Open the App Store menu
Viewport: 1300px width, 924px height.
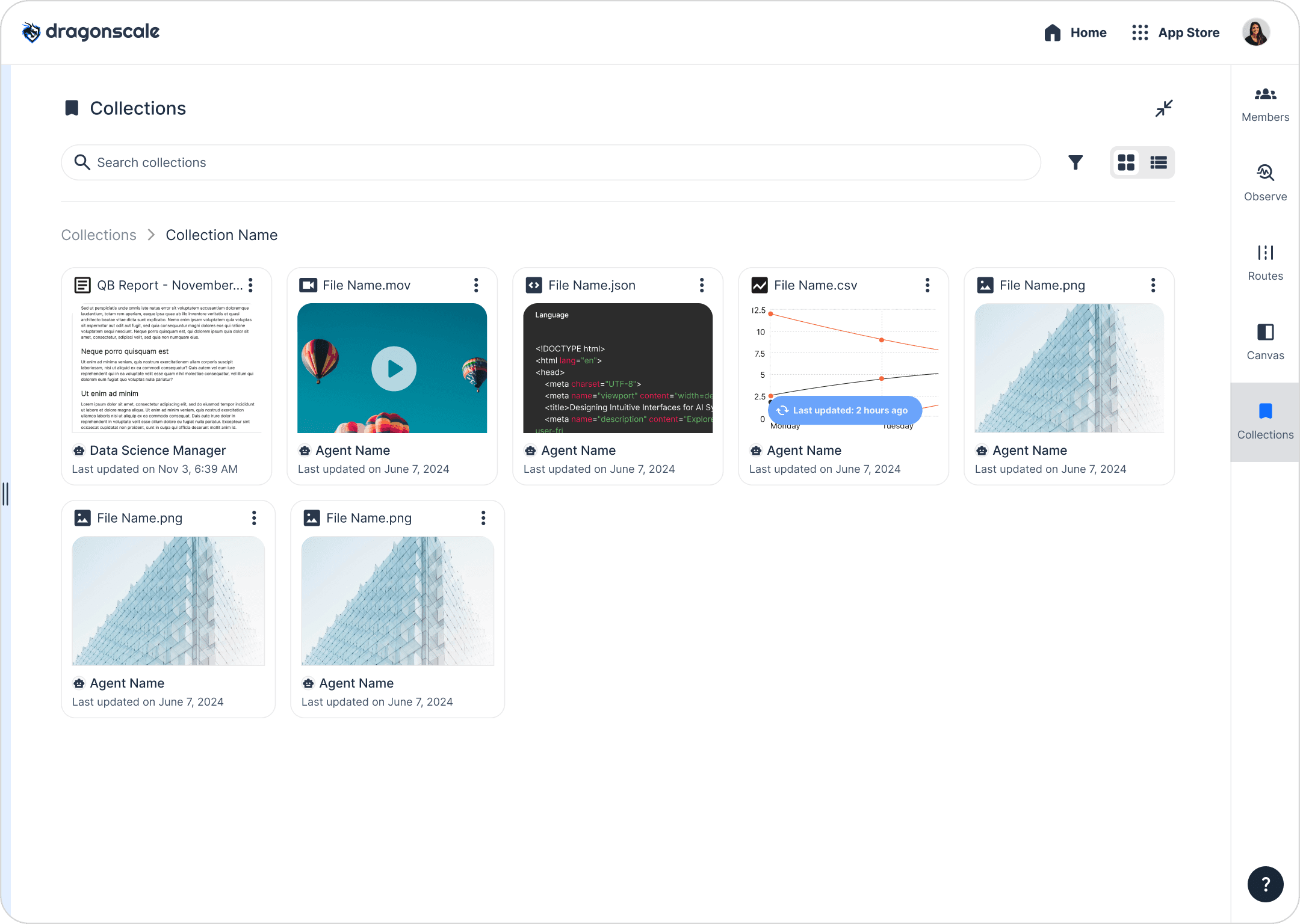tap(1175, 32)
